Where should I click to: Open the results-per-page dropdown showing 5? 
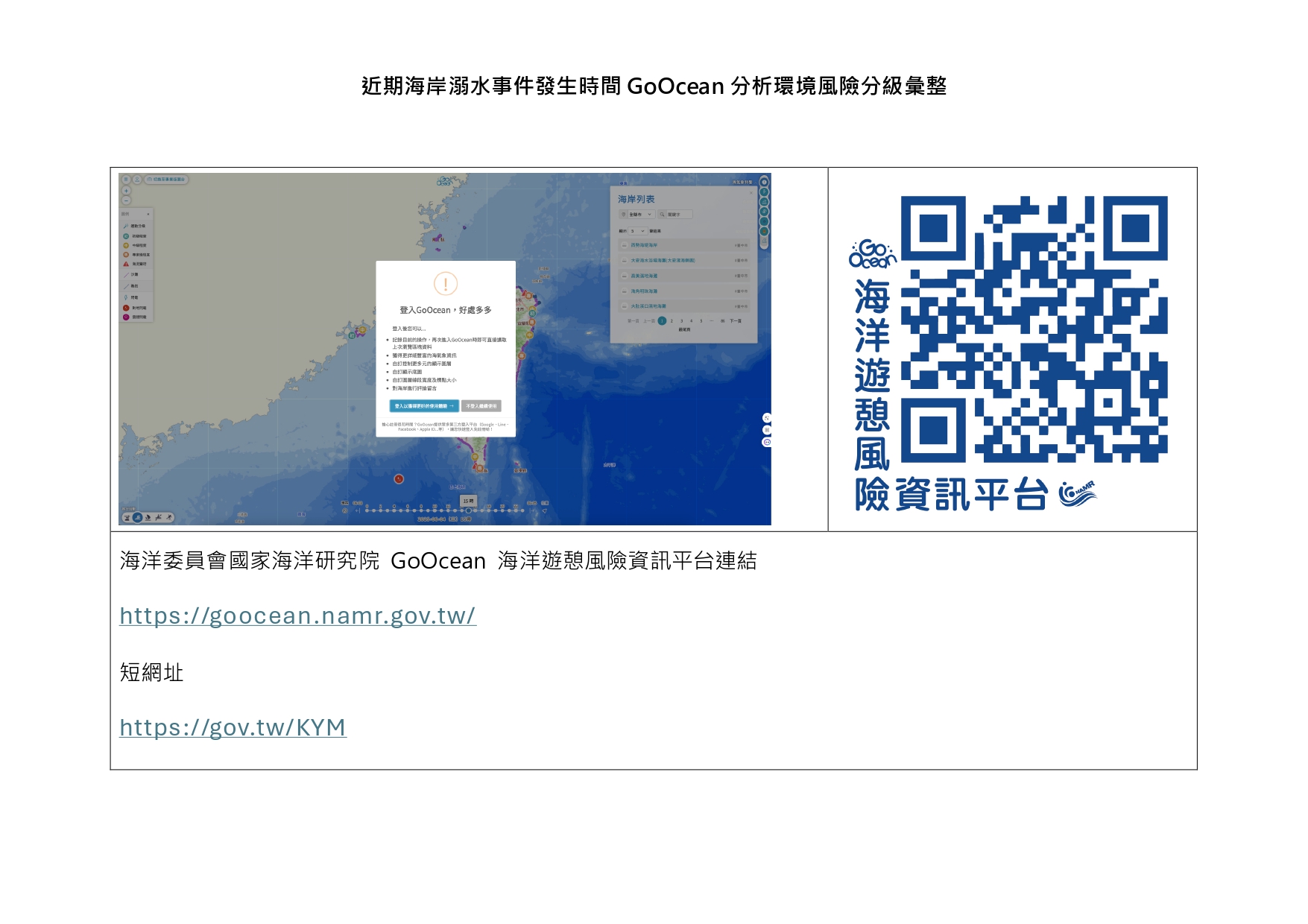(638, 231)
